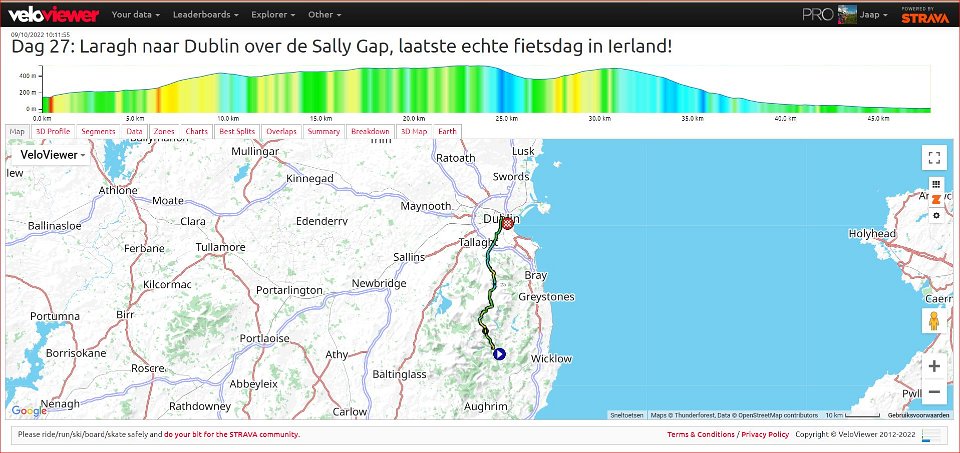
Task: Open the Best Splits tab
Action: [x=237, y=131]
